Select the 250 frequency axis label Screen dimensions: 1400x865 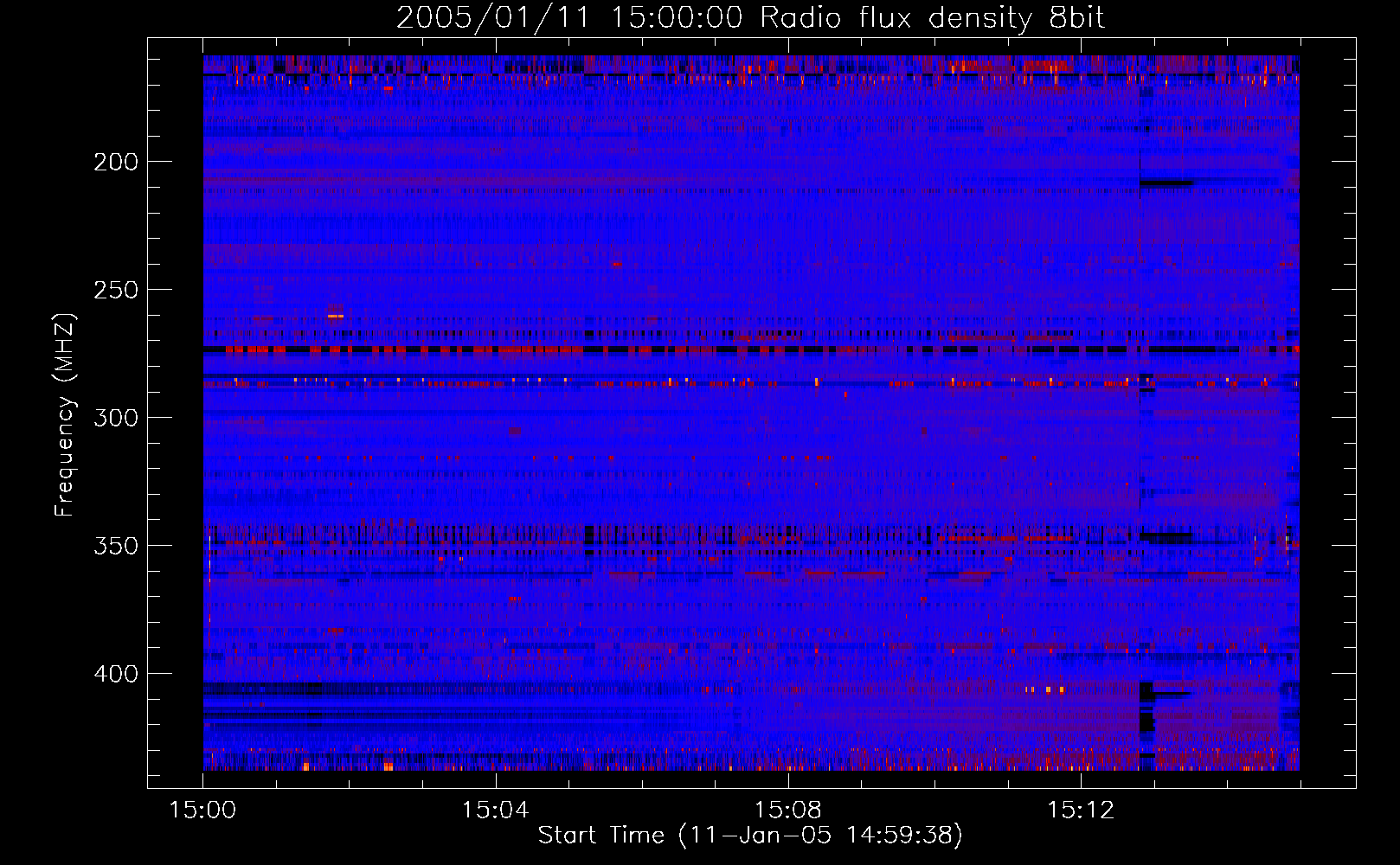pyautogui.click(x=116, y=290)
